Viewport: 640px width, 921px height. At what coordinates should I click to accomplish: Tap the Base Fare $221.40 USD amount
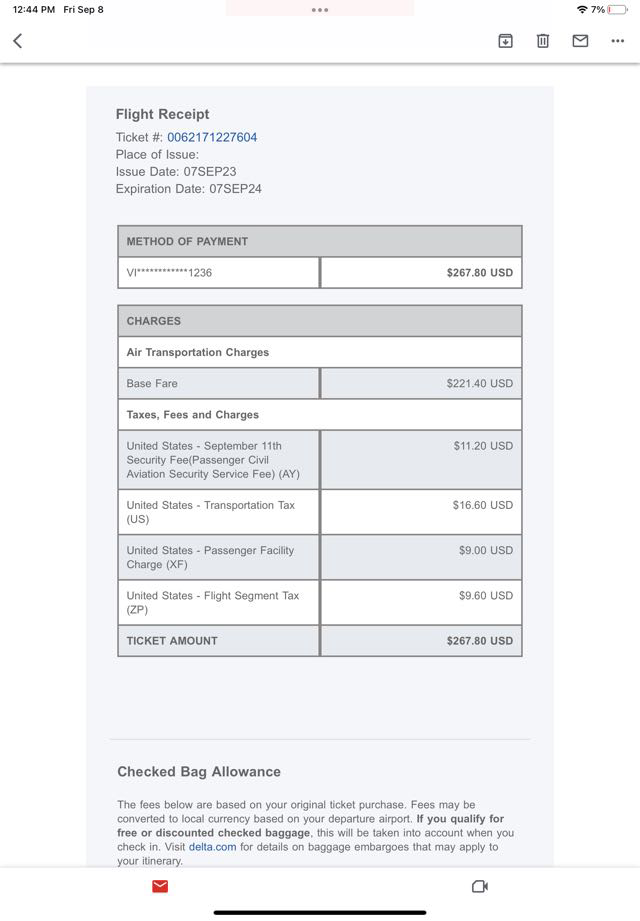[x=479, y=383]
